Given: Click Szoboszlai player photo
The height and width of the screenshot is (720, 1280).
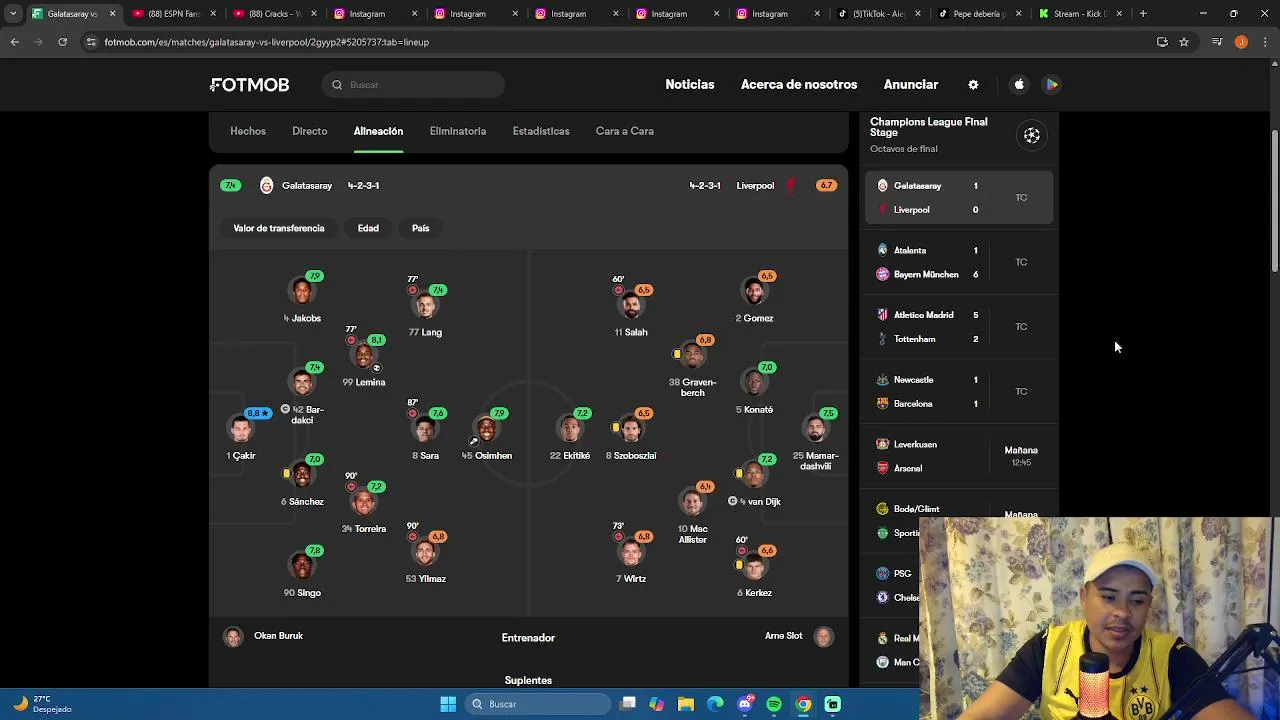Looking at the screenshot, I should [x=631, y=430].
